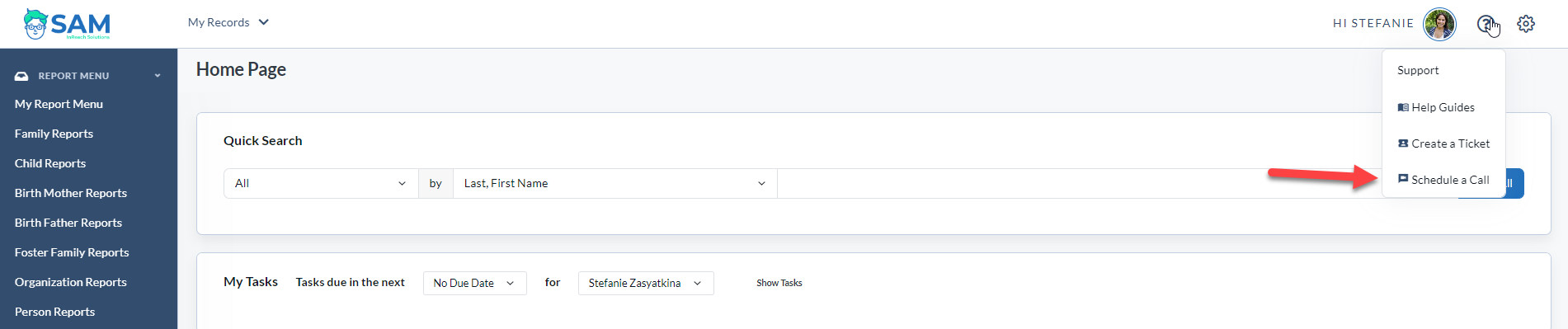
Task: Open Foster Family Reports link
Action: [72, 252]
